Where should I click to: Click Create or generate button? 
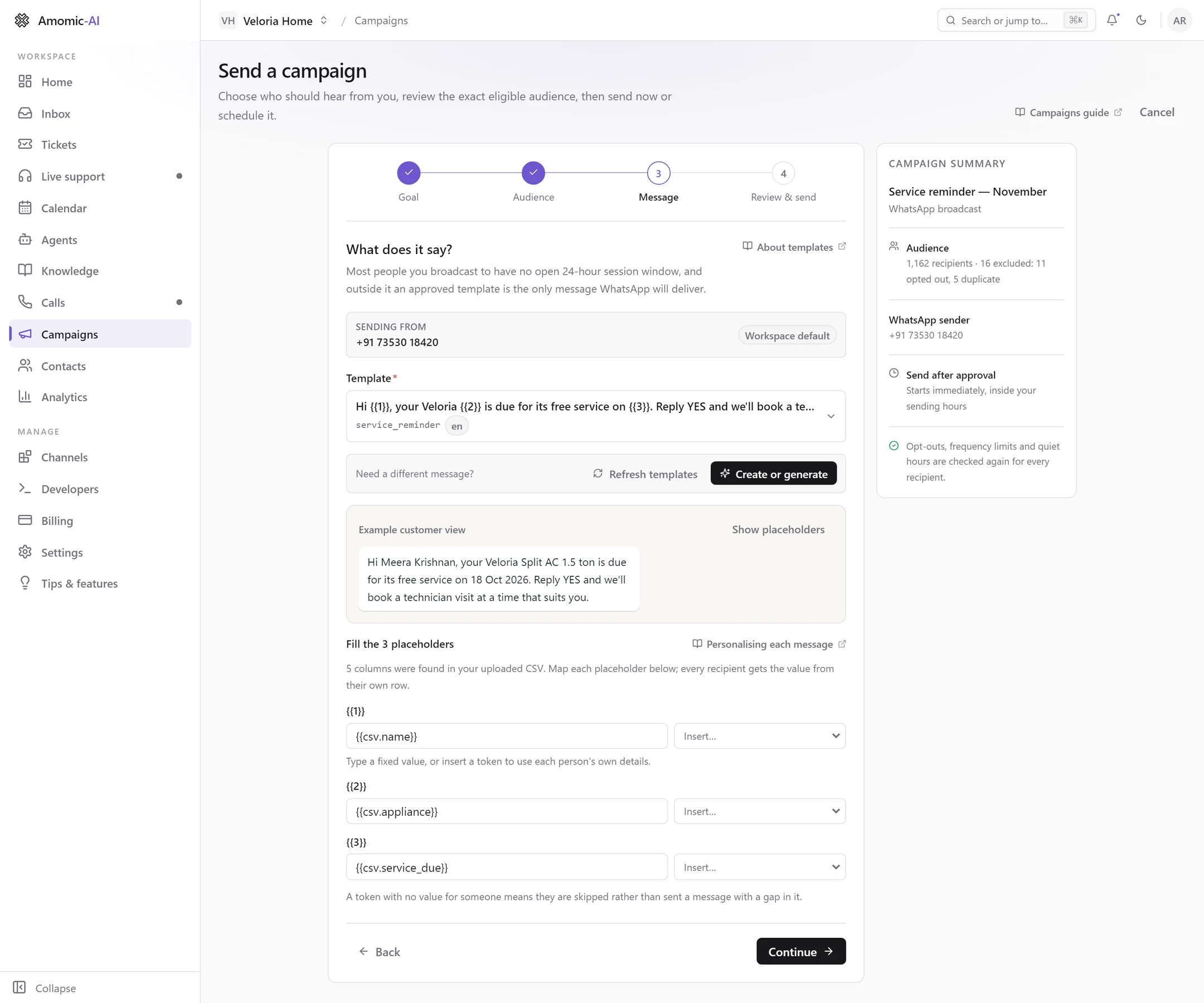(774, 474)
